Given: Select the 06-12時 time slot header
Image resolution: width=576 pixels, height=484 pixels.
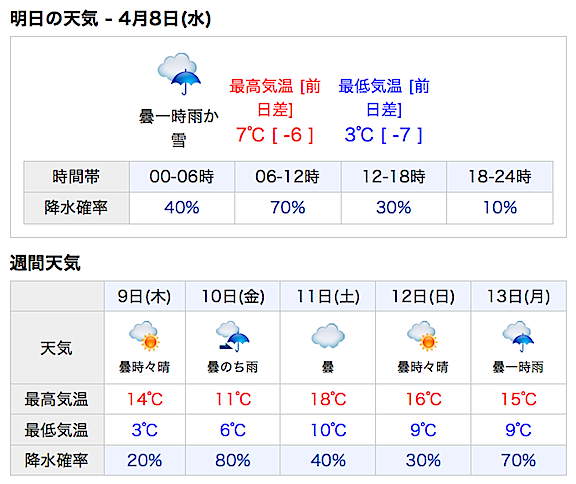Looking at the screenshot, I should pyautogui.click(x=288, y=177).
